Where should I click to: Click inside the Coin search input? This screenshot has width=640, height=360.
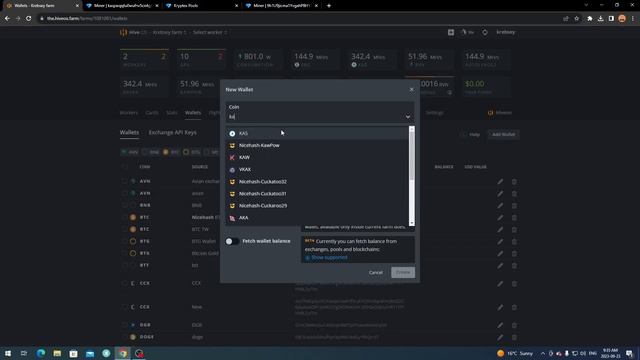(314, 117)
